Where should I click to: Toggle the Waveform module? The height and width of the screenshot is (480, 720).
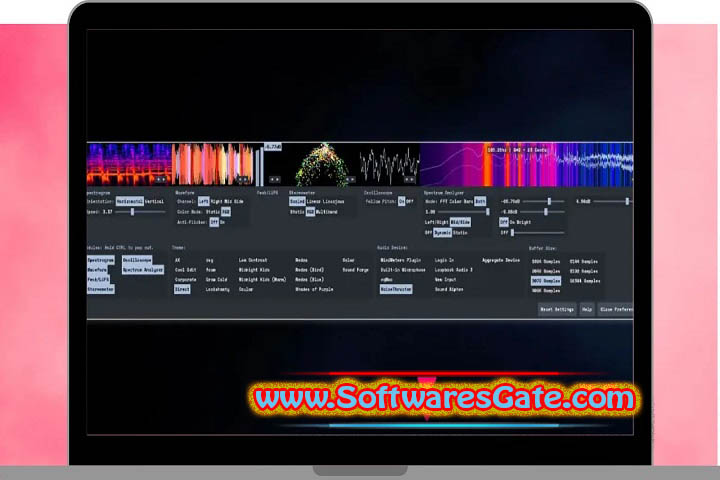pyautogui.click(x=97, y=270)
